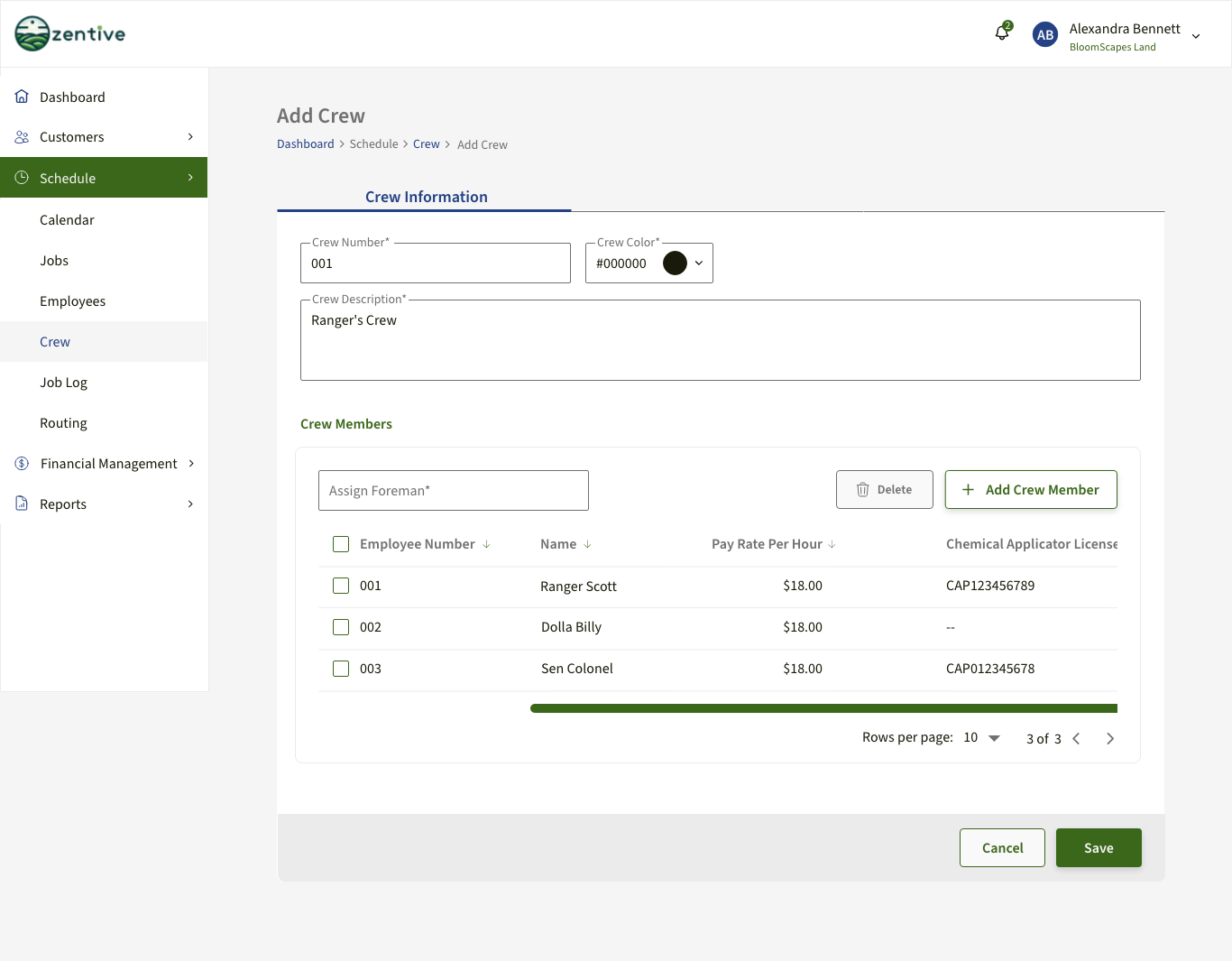Open the notifications bell icon
The width and height of the screenshot is (1232, 961).
click(1002, 33)
